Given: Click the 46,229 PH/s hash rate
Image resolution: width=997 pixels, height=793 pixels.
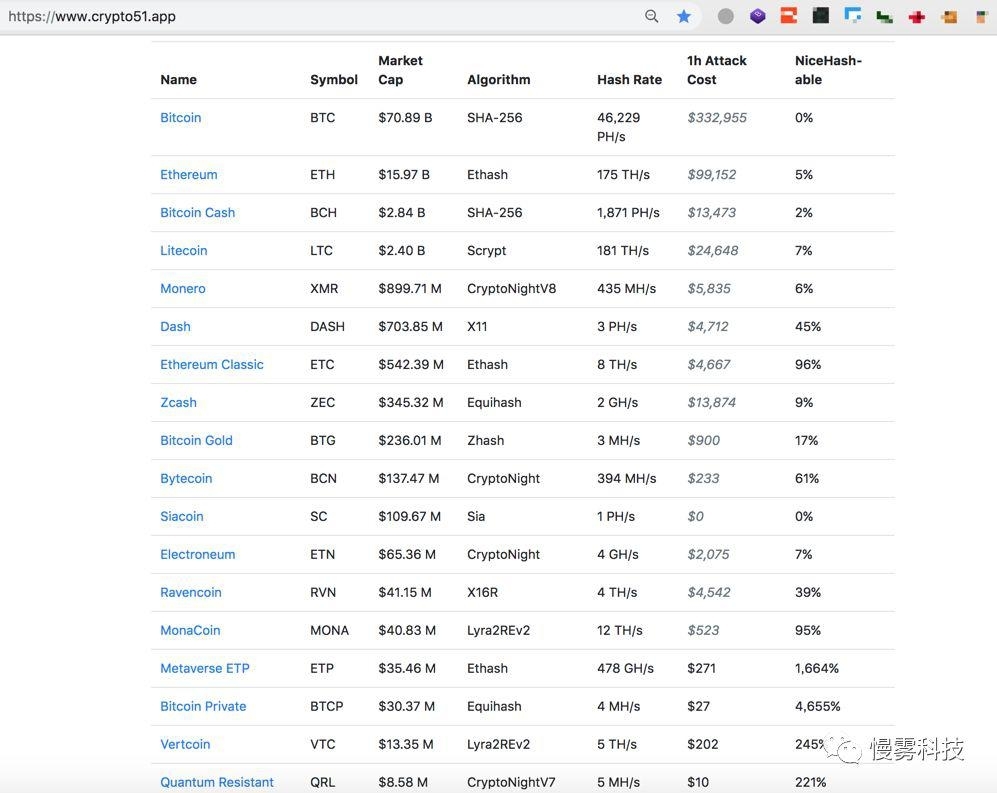Looking at the screenshot, I should pos(619,127).
